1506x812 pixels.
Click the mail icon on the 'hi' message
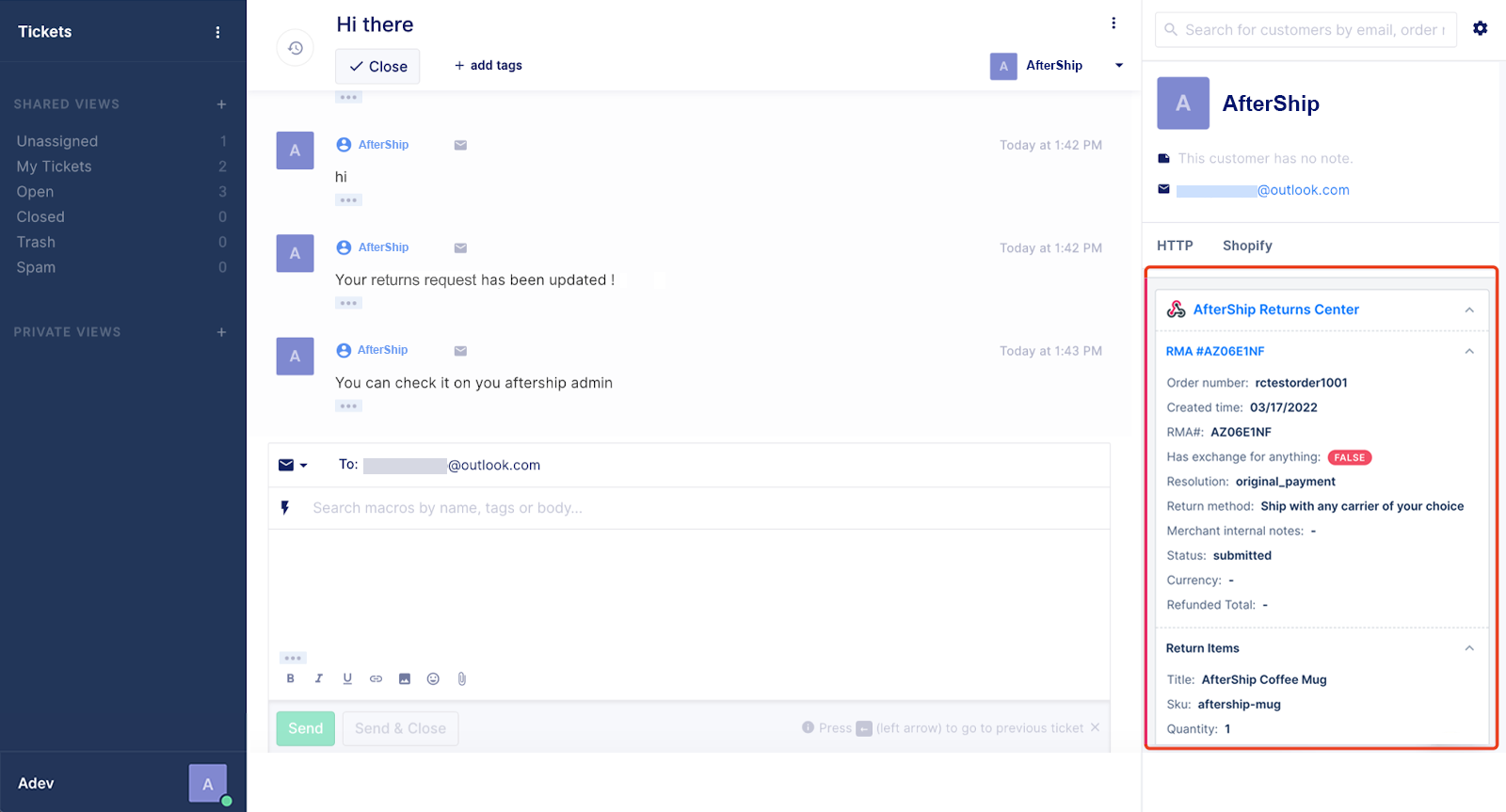point(460,145)
